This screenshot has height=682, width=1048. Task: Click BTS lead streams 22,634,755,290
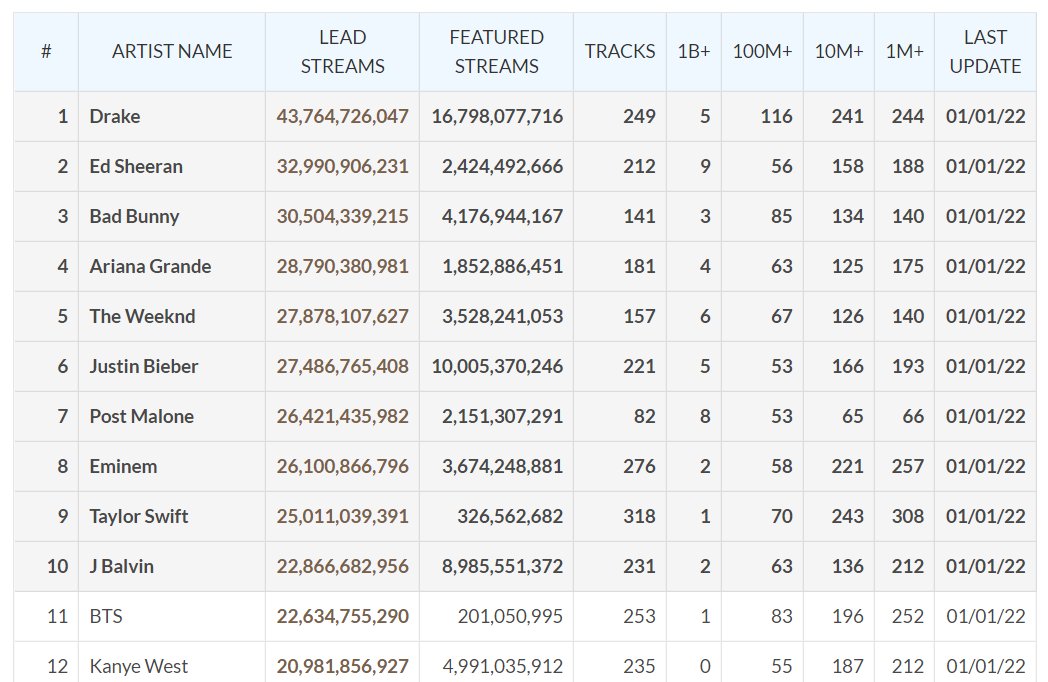pyautogui.click(x=342, y=616)
